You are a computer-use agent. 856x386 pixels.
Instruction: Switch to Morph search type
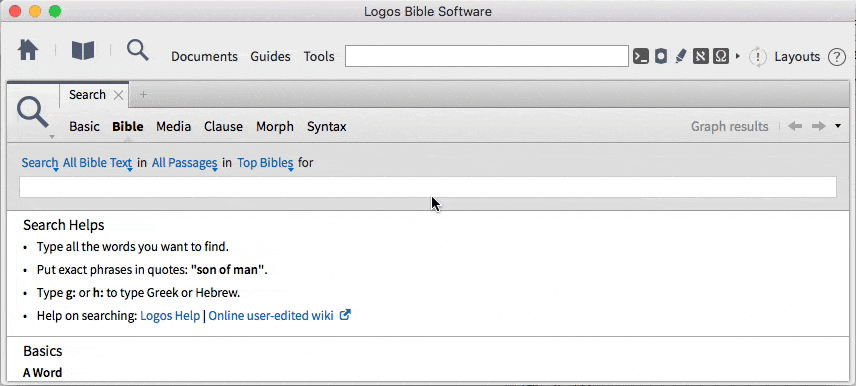pos(275,127)
